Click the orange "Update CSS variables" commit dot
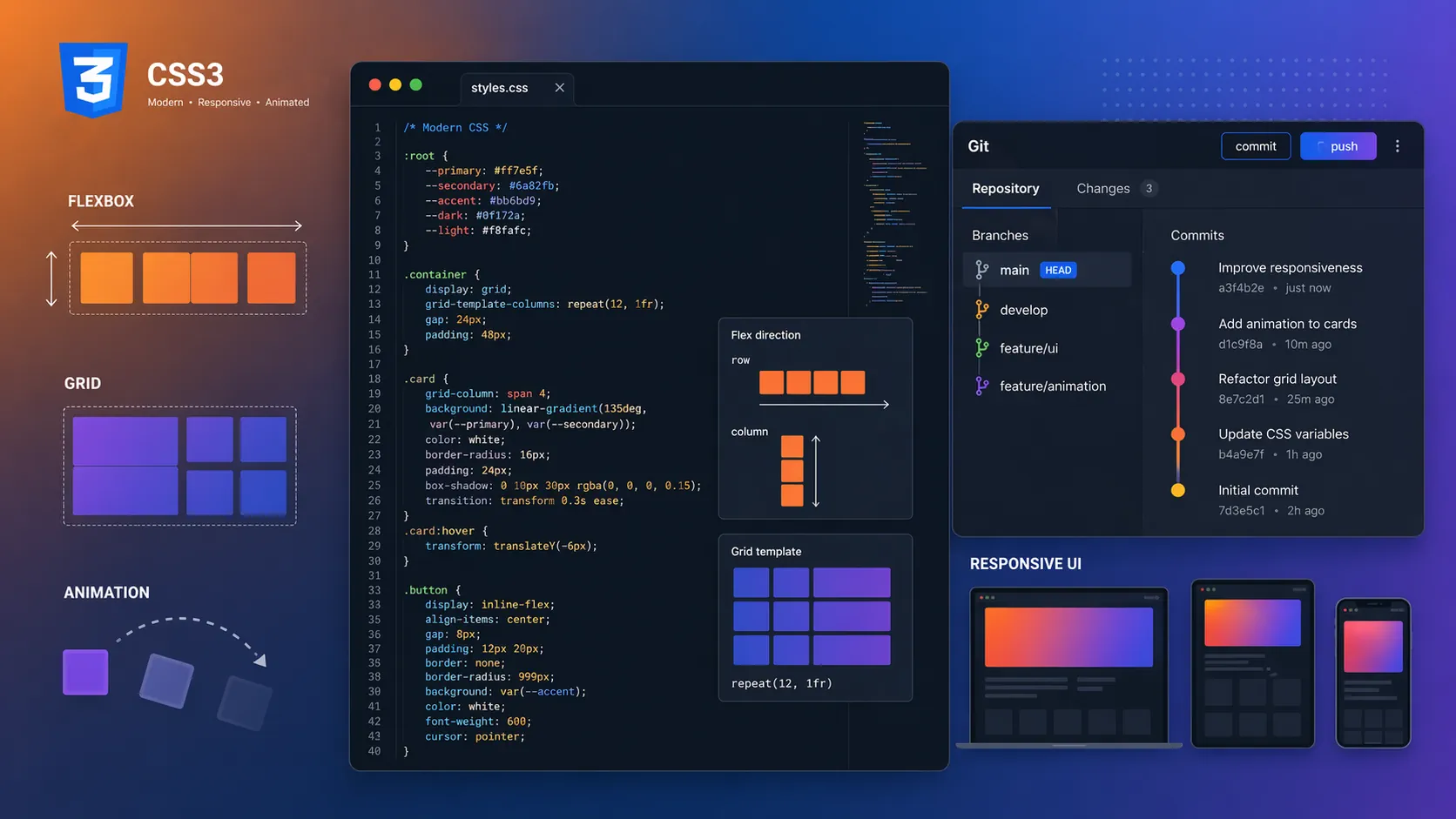Viewport: 1456px width, 819px height. pyautogui.click(x=1178, y=434)
